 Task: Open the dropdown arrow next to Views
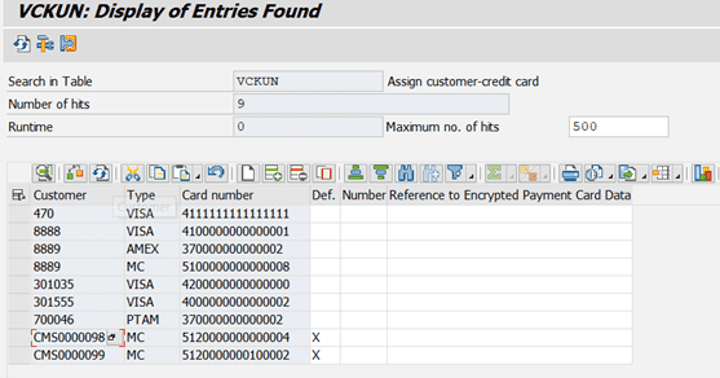pos(610,175)
